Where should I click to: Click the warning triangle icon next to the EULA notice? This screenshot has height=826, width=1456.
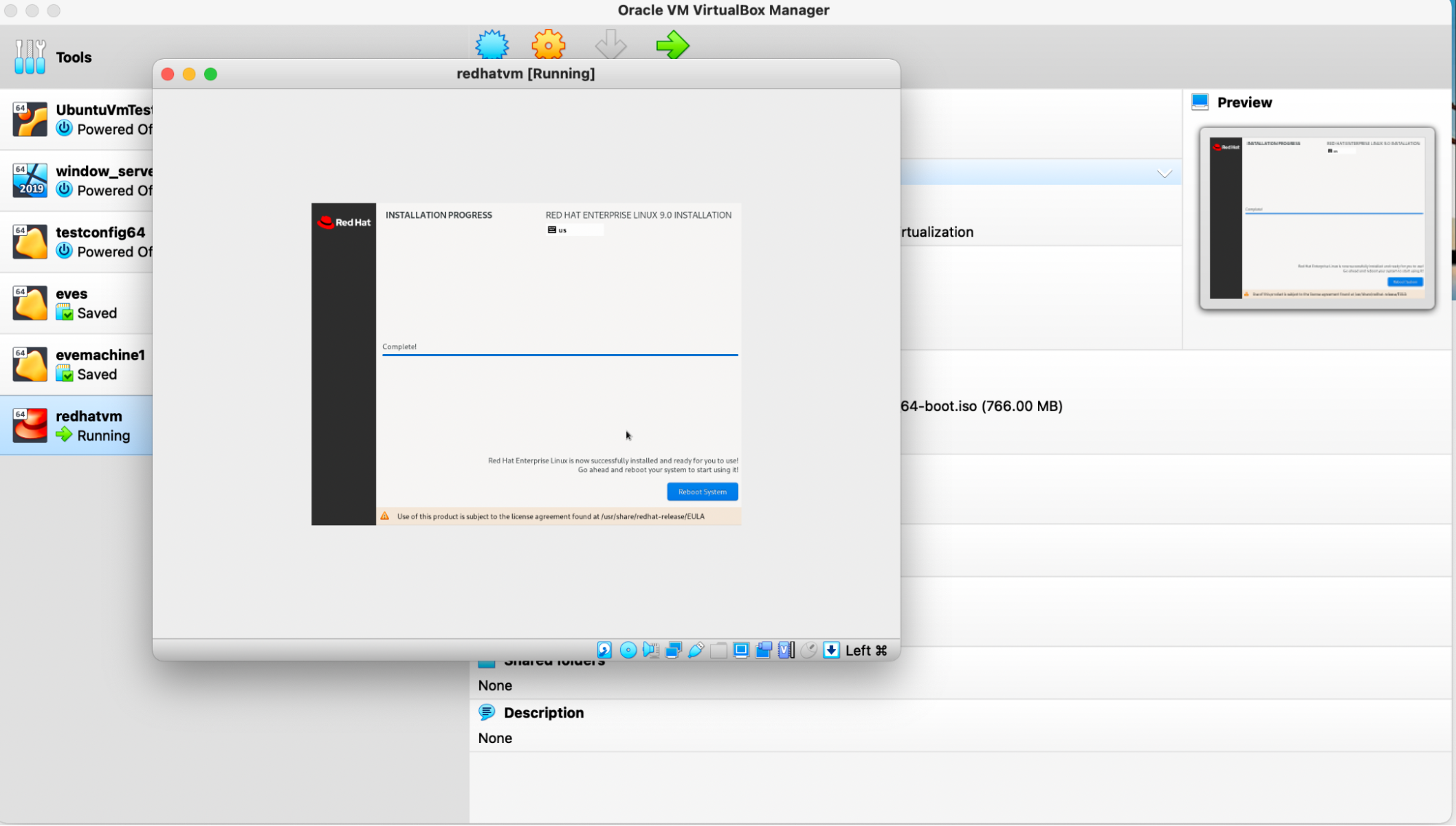[385, 516]
